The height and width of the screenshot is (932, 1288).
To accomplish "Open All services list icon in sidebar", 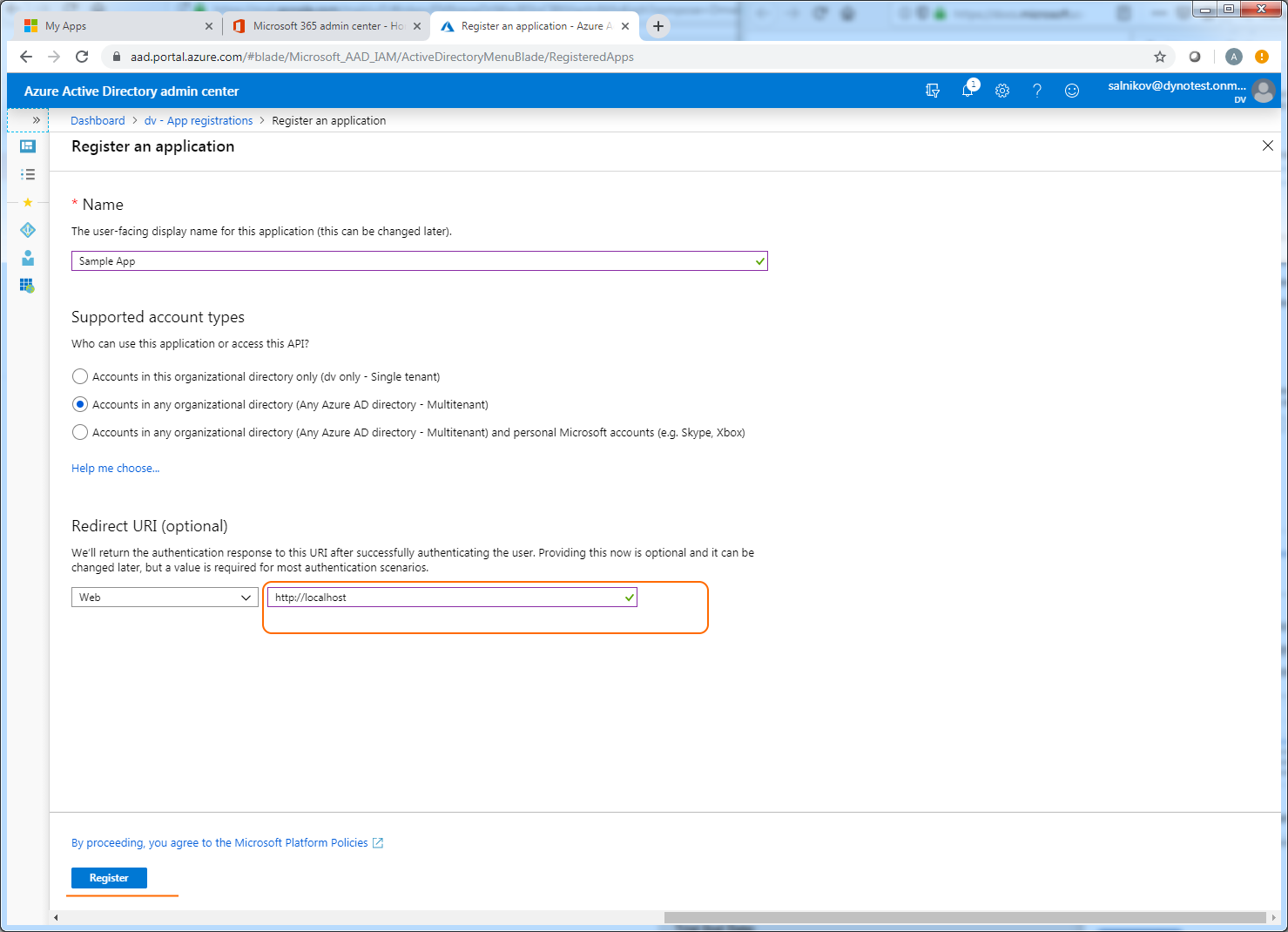I will [28, 174].
